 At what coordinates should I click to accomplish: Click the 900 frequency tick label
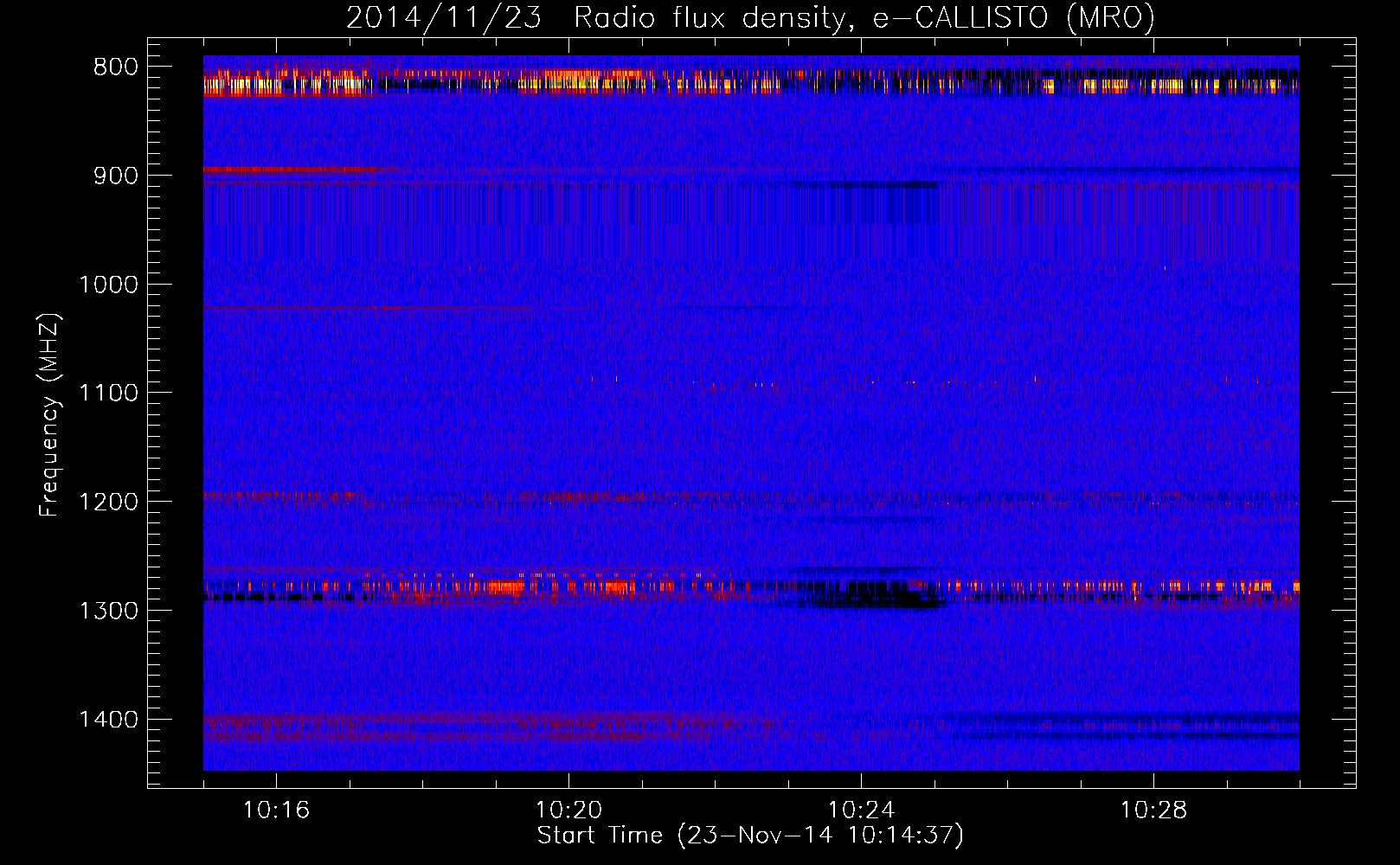point(116,176)
